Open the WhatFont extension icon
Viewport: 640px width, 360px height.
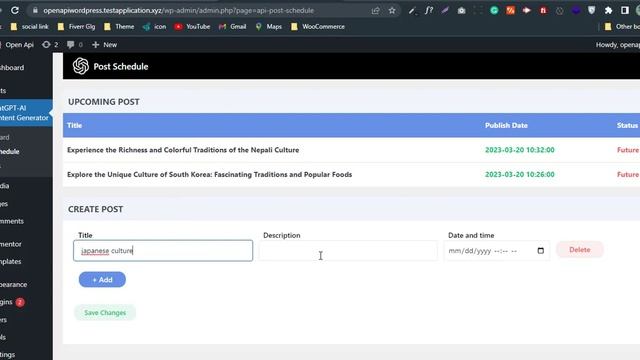pyautogui.click(x=429, y=11)
